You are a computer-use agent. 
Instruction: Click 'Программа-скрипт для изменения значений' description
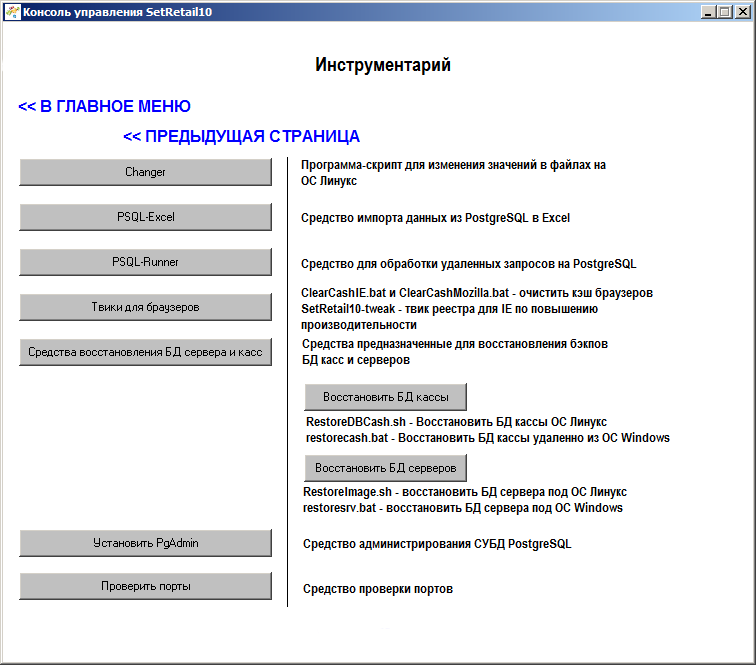(x=453, y=173)
